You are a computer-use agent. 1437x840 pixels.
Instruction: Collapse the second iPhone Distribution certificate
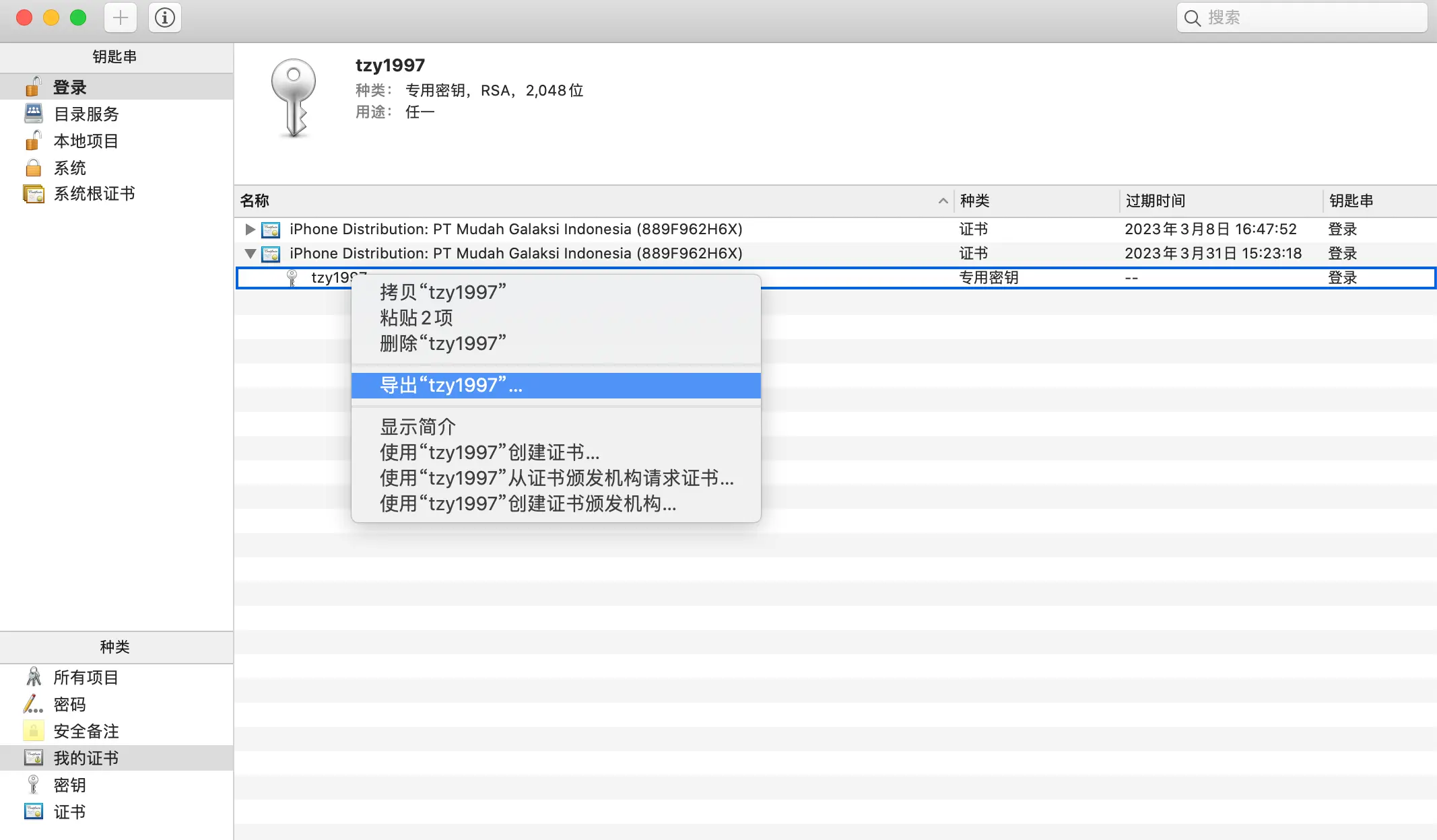pyautogui.click(x=250, y=254)
